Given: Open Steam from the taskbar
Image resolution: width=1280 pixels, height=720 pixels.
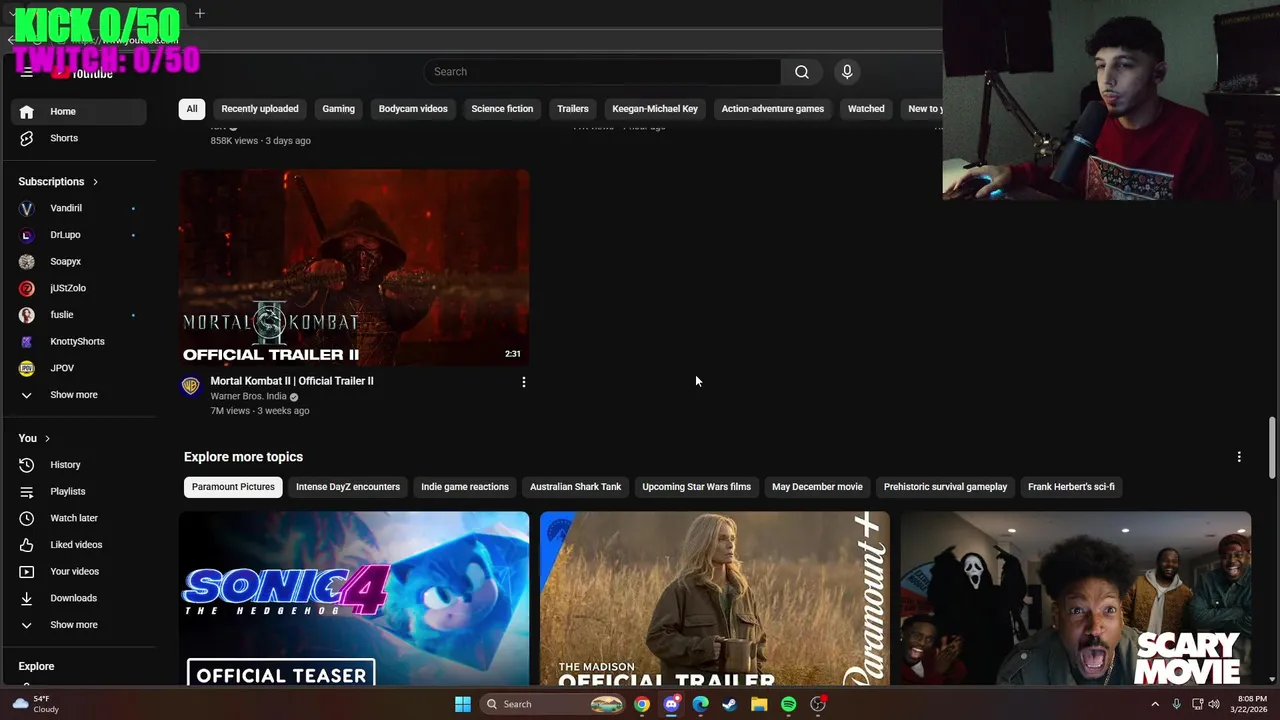Looking at the screenshot, I should (730, 704).
